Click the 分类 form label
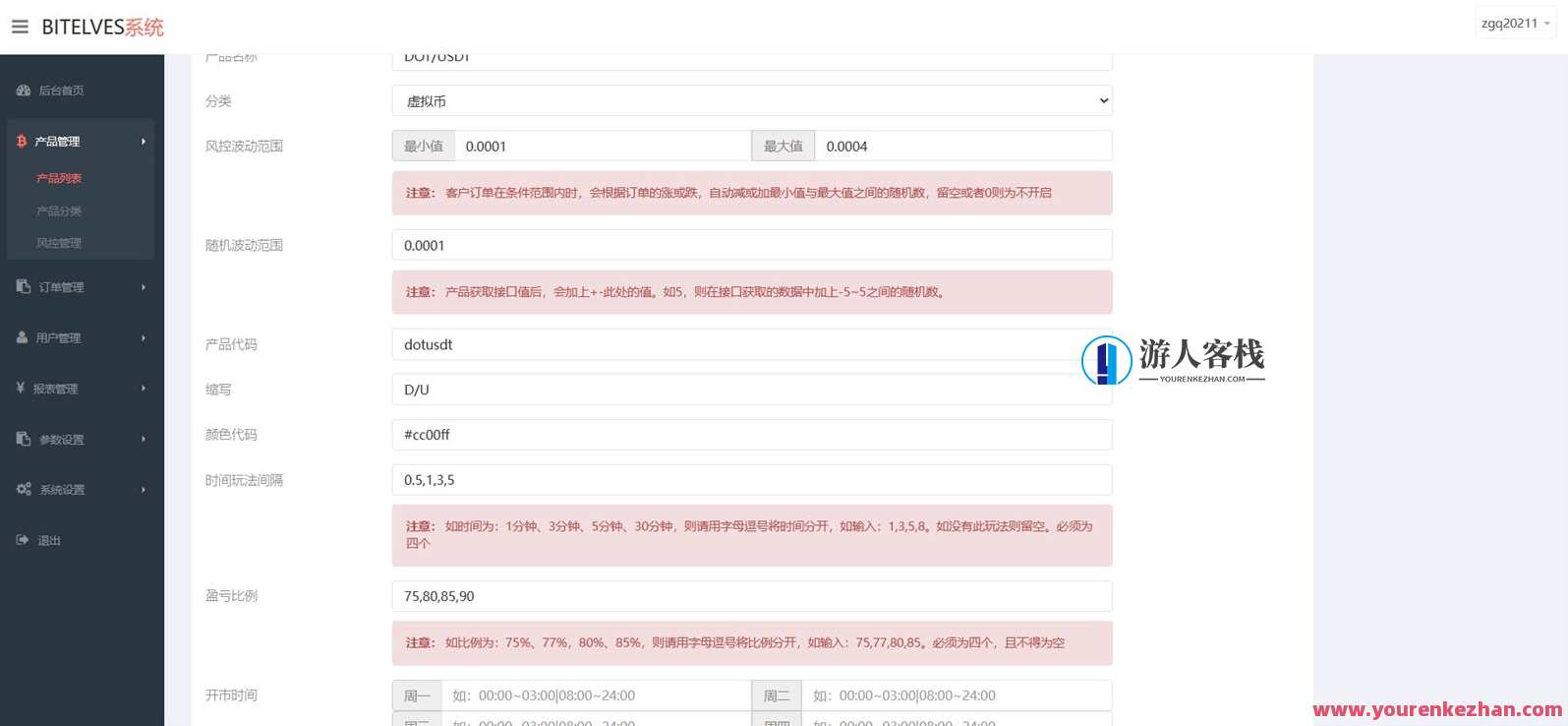The height and width of the screenshot is (726, 1568). [x=218, y=101]
